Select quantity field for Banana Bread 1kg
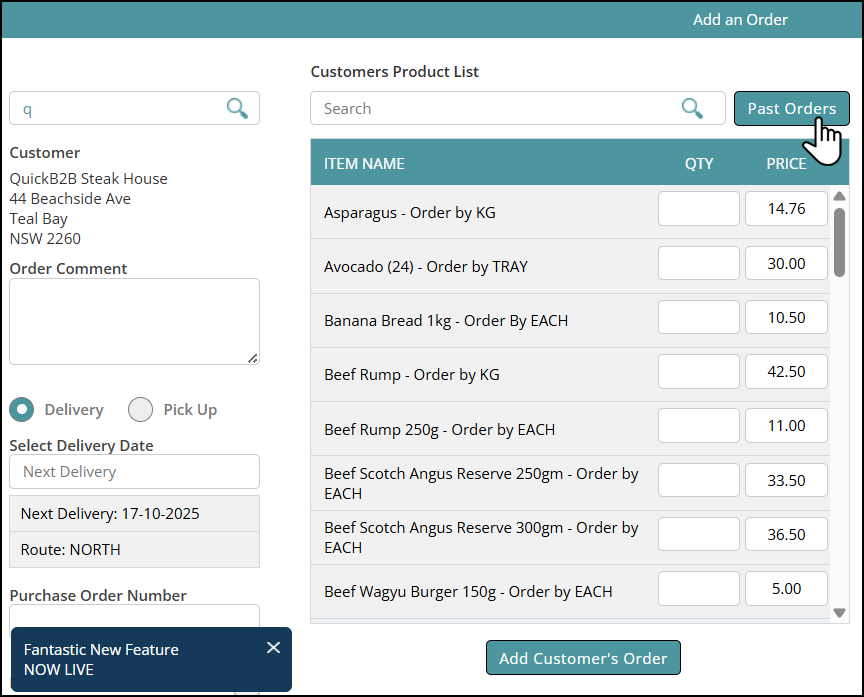The image size is (864, 697). (698, 318)
